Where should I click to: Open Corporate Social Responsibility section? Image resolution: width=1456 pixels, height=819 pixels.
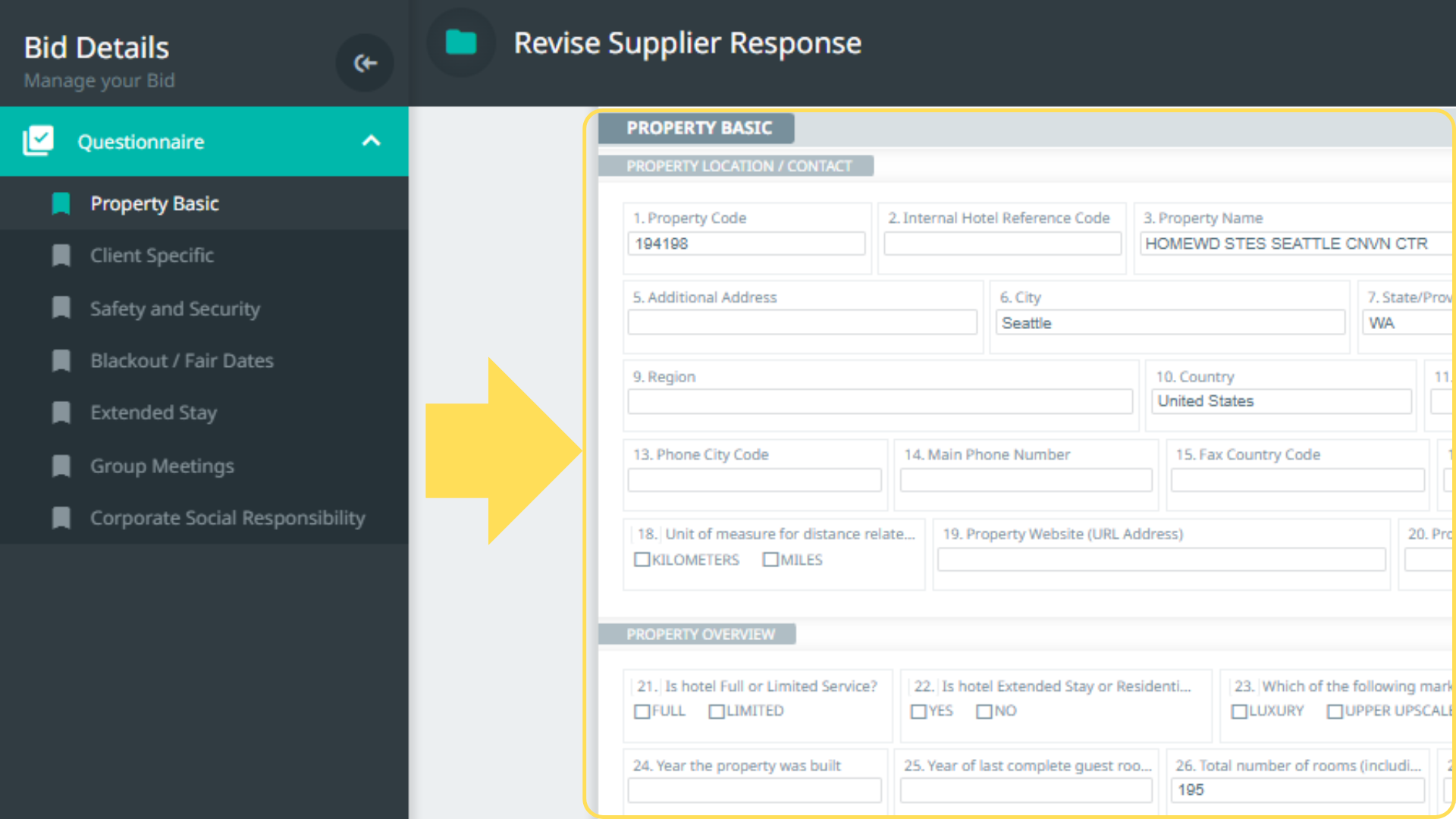(x=227, y=518)
